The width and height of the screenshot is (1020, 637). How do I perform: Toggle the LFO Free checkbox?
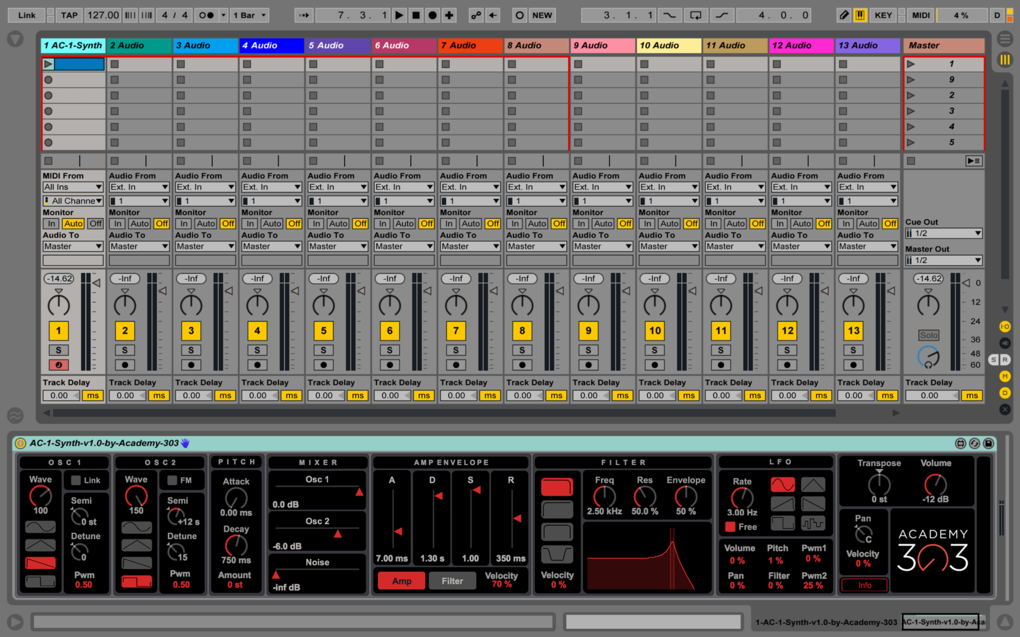pos(730,526)
